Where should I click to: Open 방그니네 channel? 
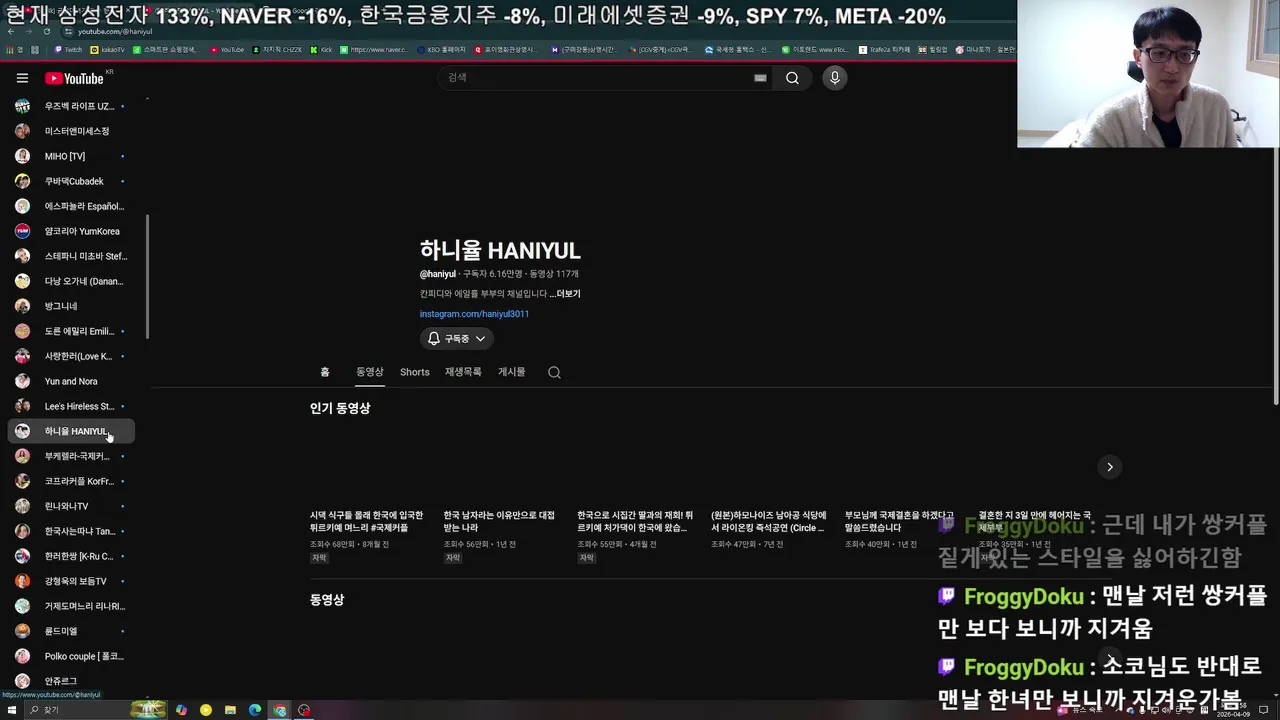click(70, 306)
